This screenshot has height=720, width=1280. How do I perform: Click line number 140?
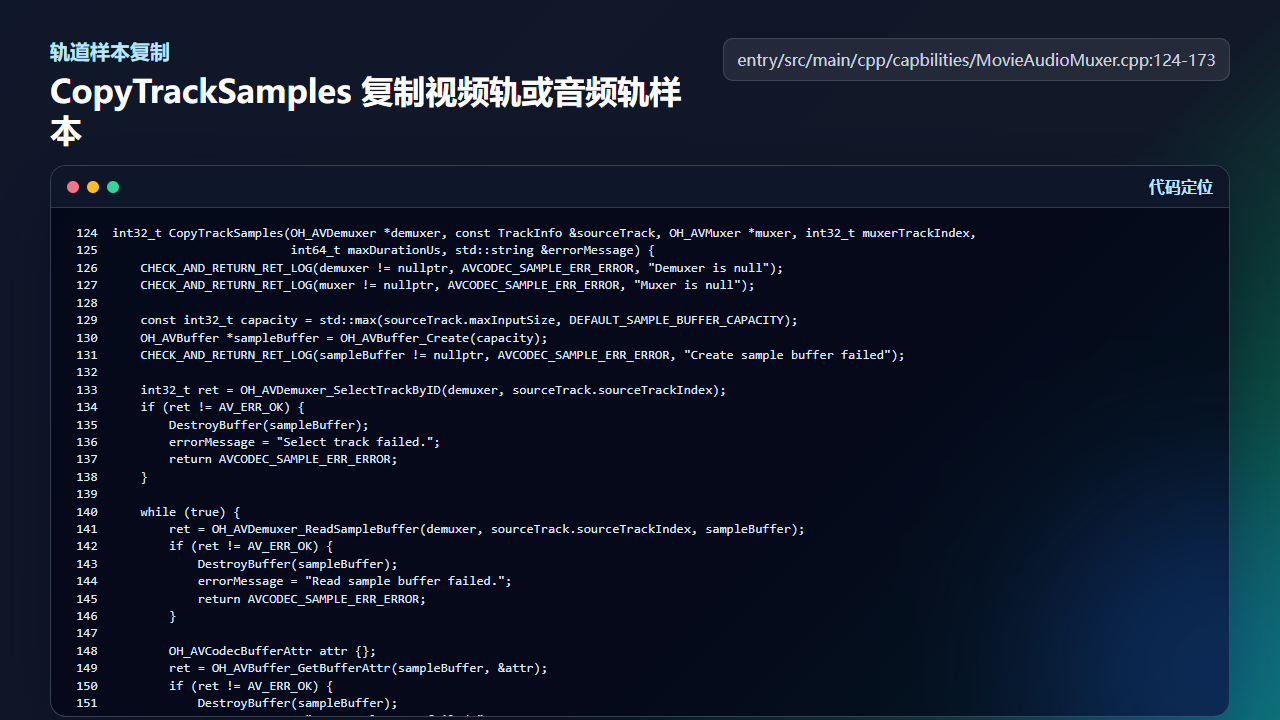click(87, 512)
